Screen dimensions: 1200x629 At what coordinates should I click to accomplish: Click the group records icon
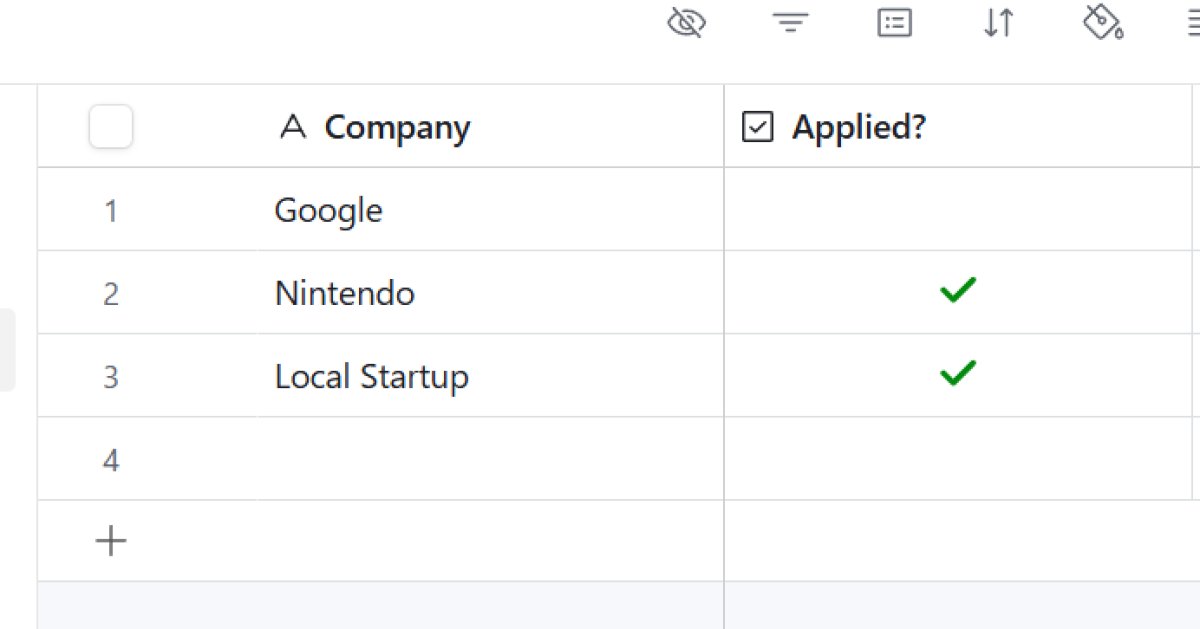click(894, 23)
